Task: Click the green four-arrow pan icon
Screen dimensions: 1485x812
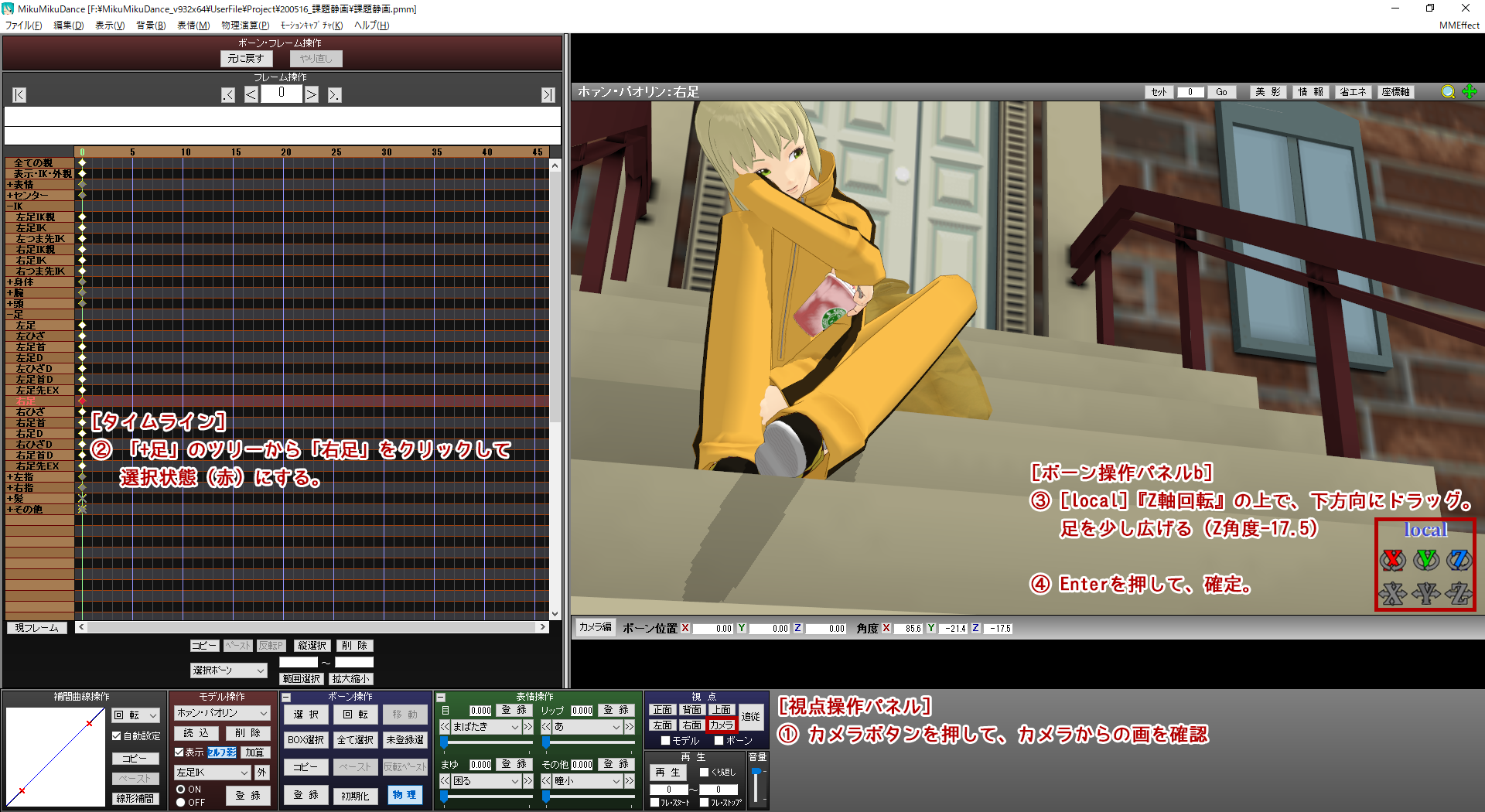Action: click(1470, 92)
